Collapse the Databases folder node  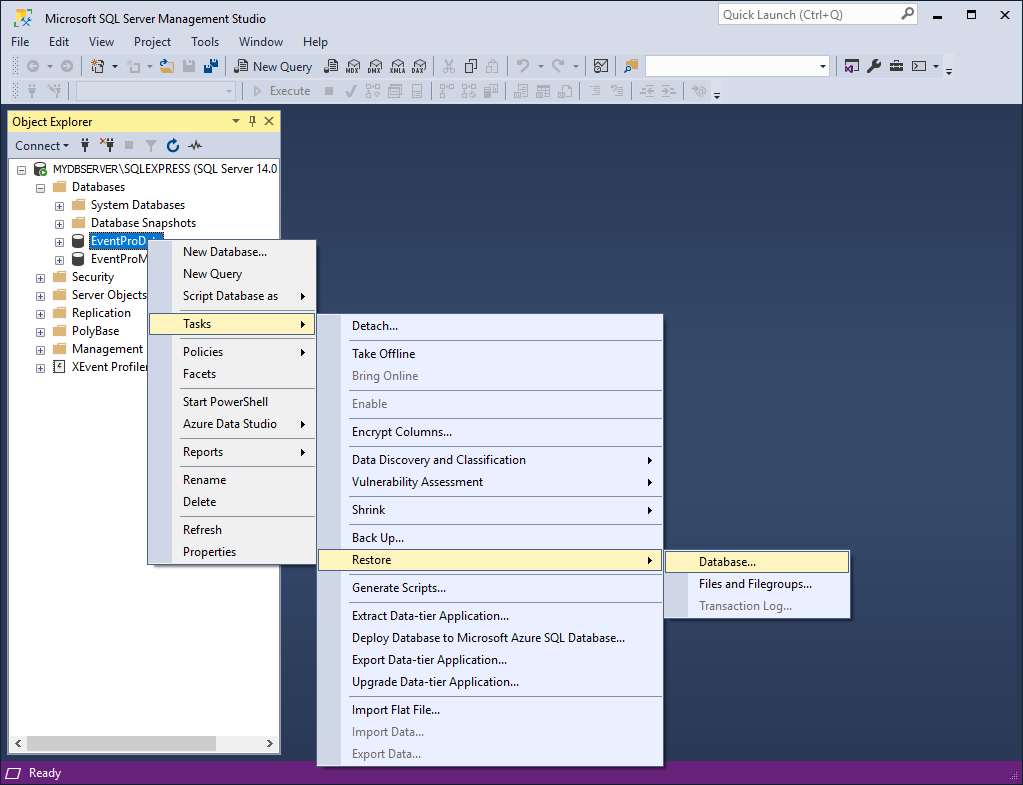coord(40,188)
